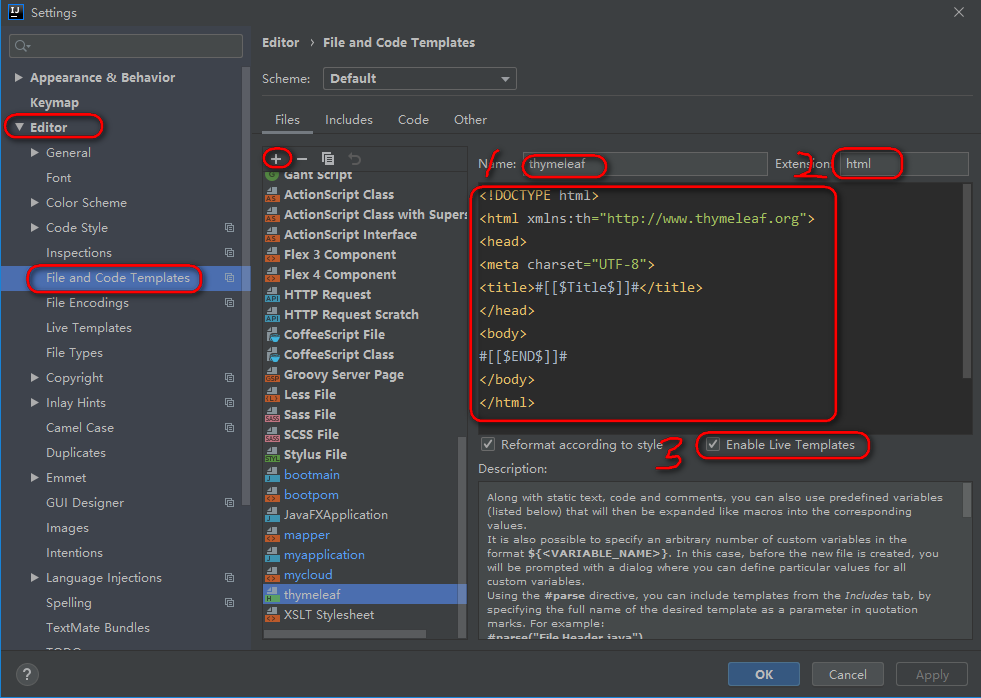Open Live Templates settings

click(x=89, y=328)
